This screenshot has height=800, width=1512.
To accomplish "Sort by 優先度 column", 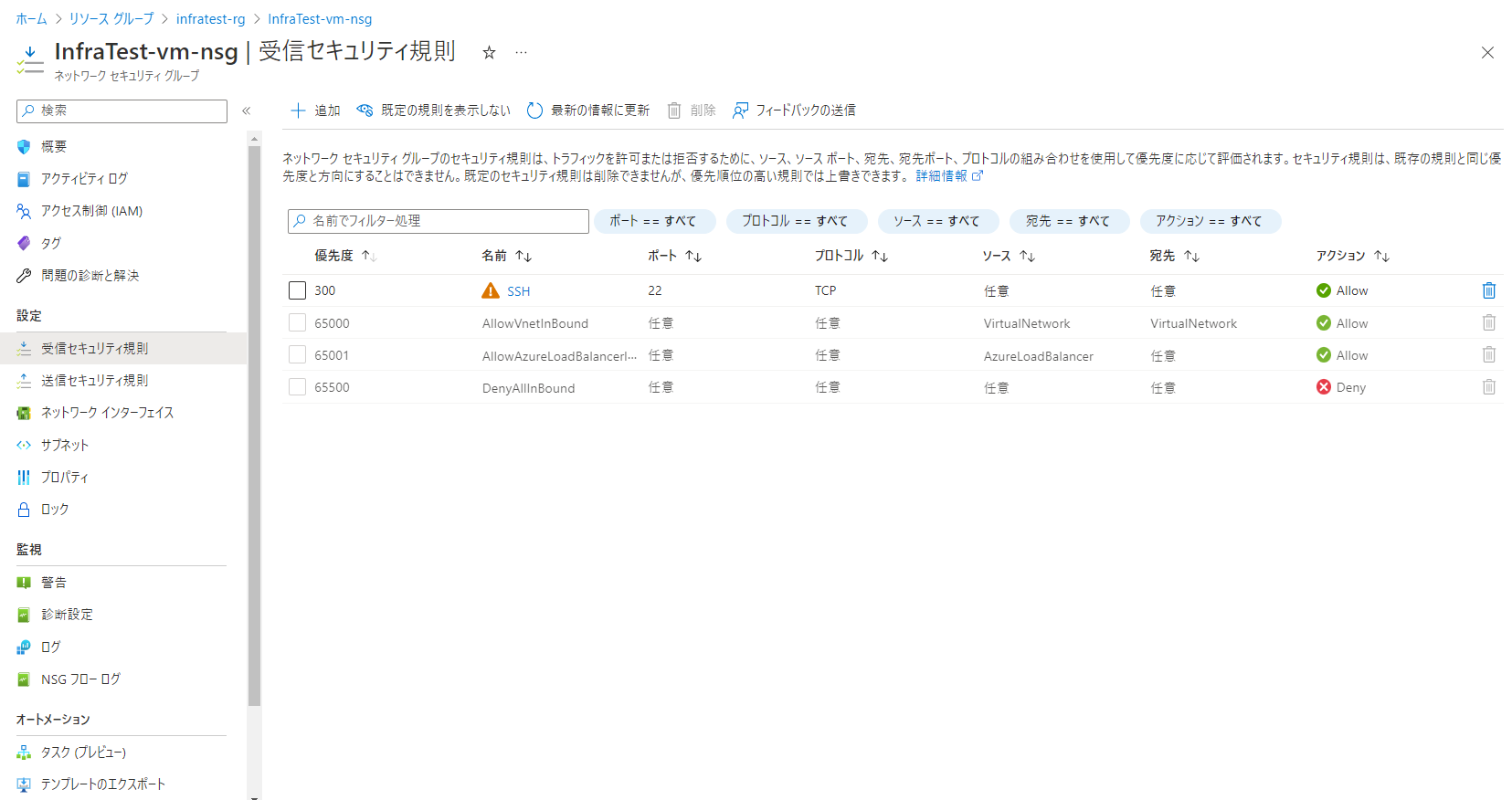I will coord(345,256).
